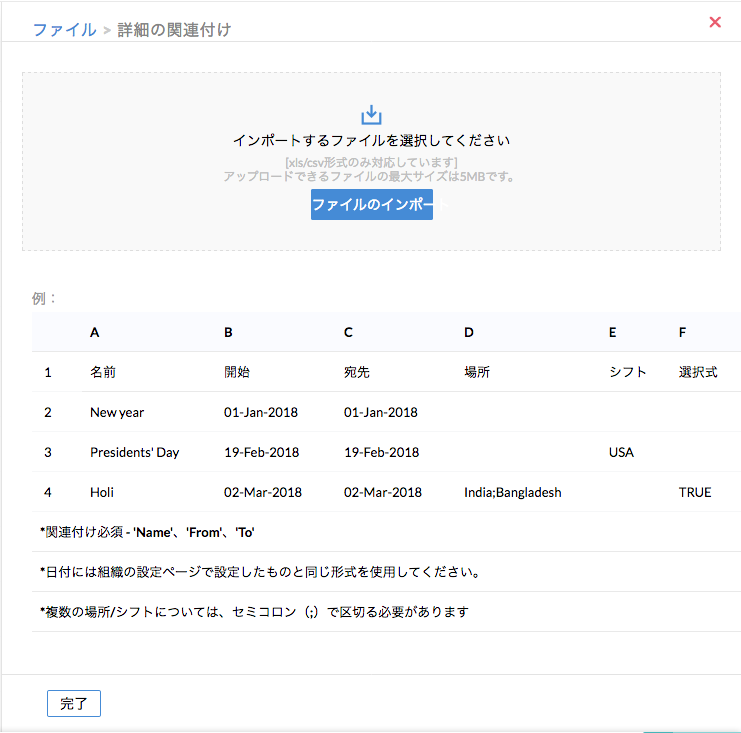Click the 場所 header cell
Viewport: 741px width, 733px height.
click(x=477, y=372)
